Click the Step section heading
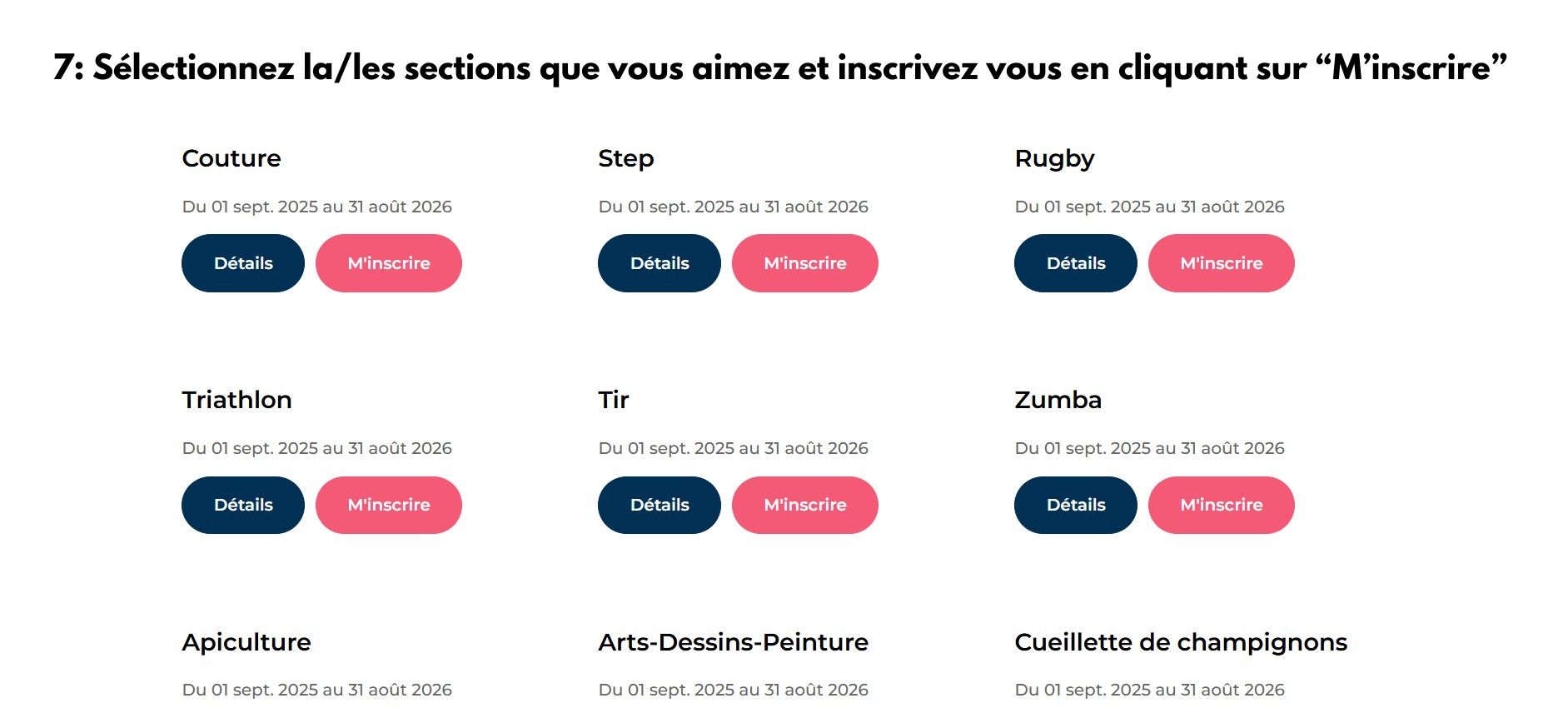The height and width of the screenshot is (713, 1568). pyautogui.click(x=626, y=158)
